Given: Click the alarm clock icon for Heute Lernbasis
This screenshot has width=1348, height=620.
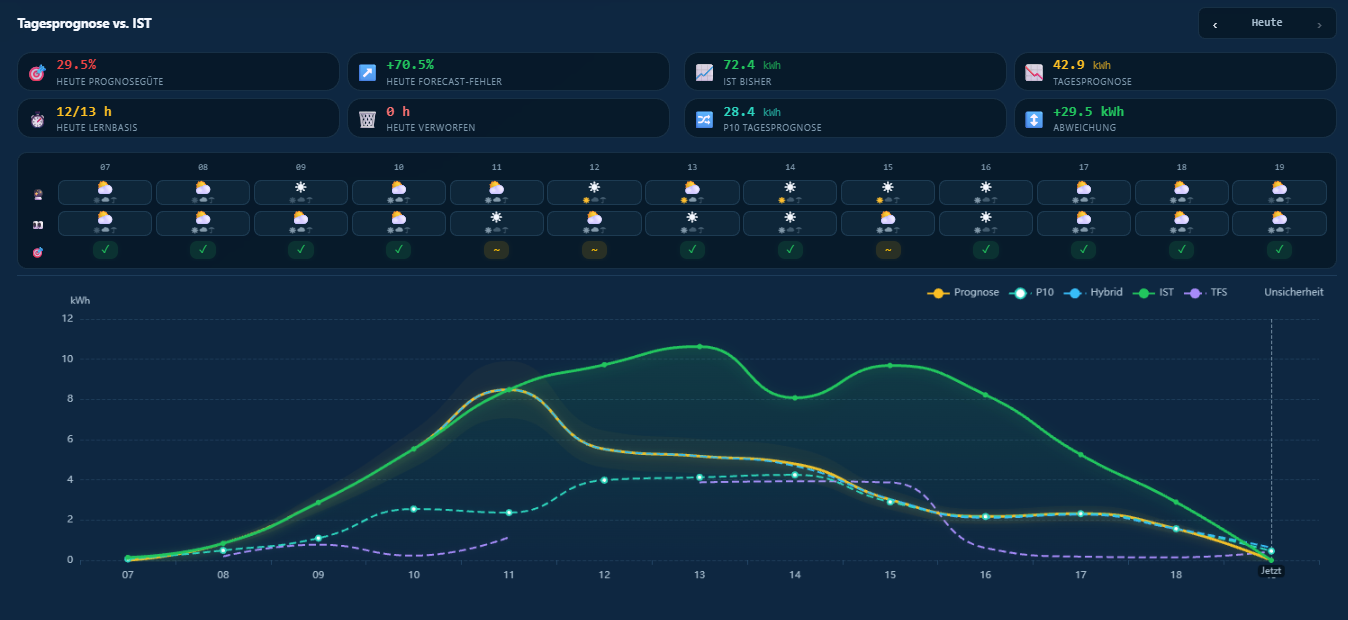Looking at the screenshot, I should tap(37, 119).
